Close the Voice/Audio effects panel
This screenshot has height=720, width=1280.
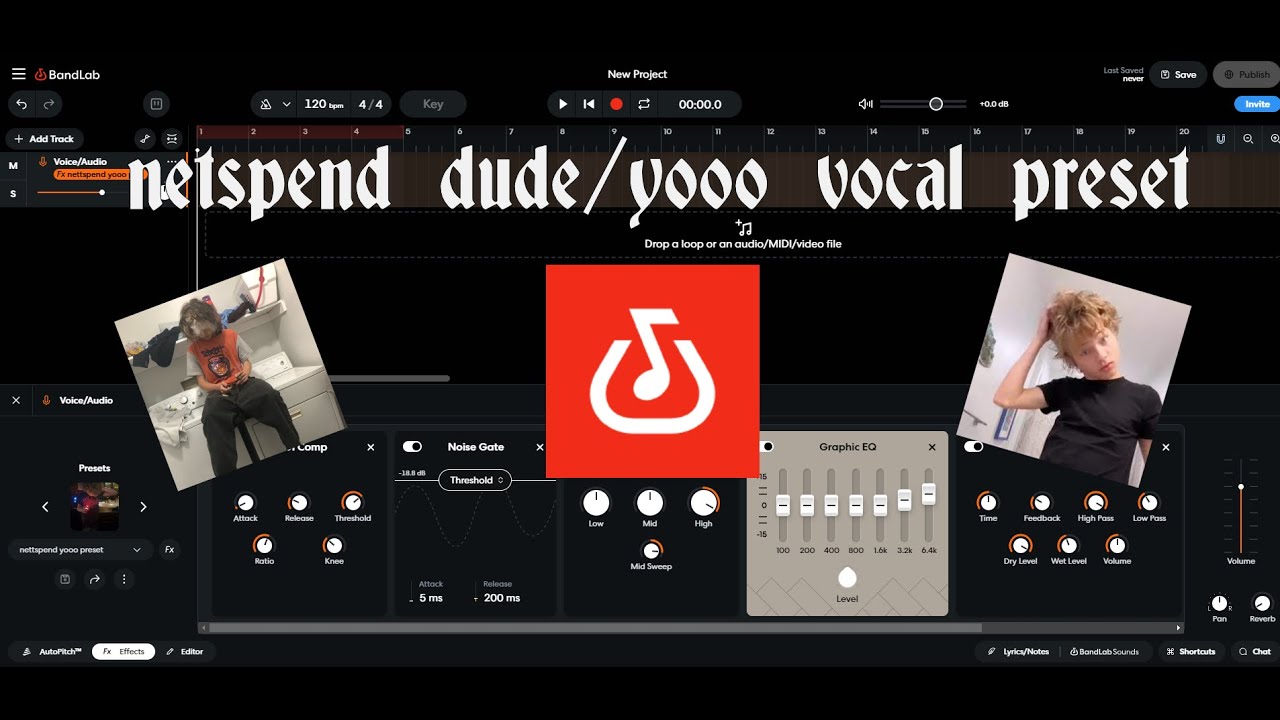pos(16,400)
